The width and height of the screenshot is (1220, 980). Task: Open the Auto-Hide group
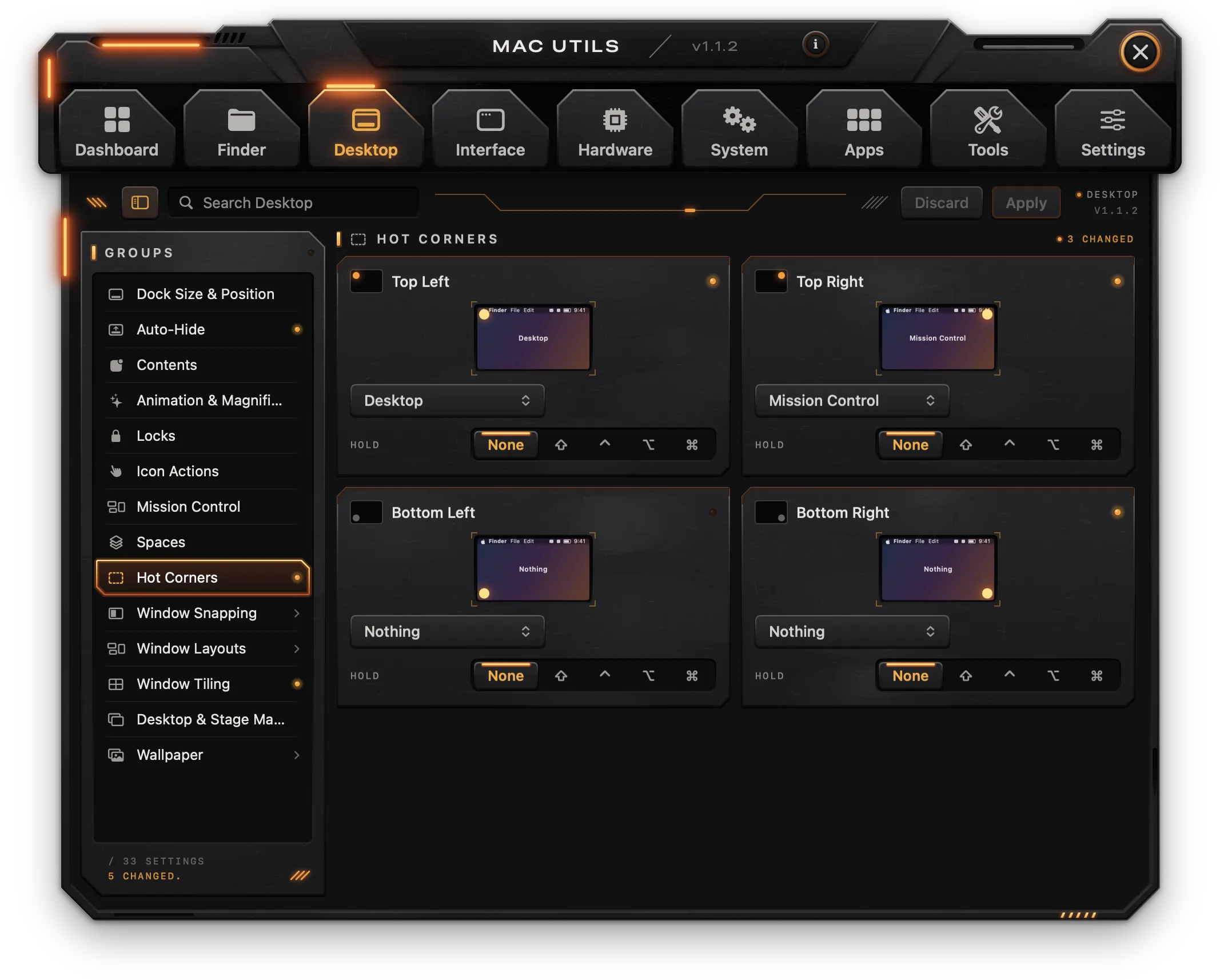204,329
